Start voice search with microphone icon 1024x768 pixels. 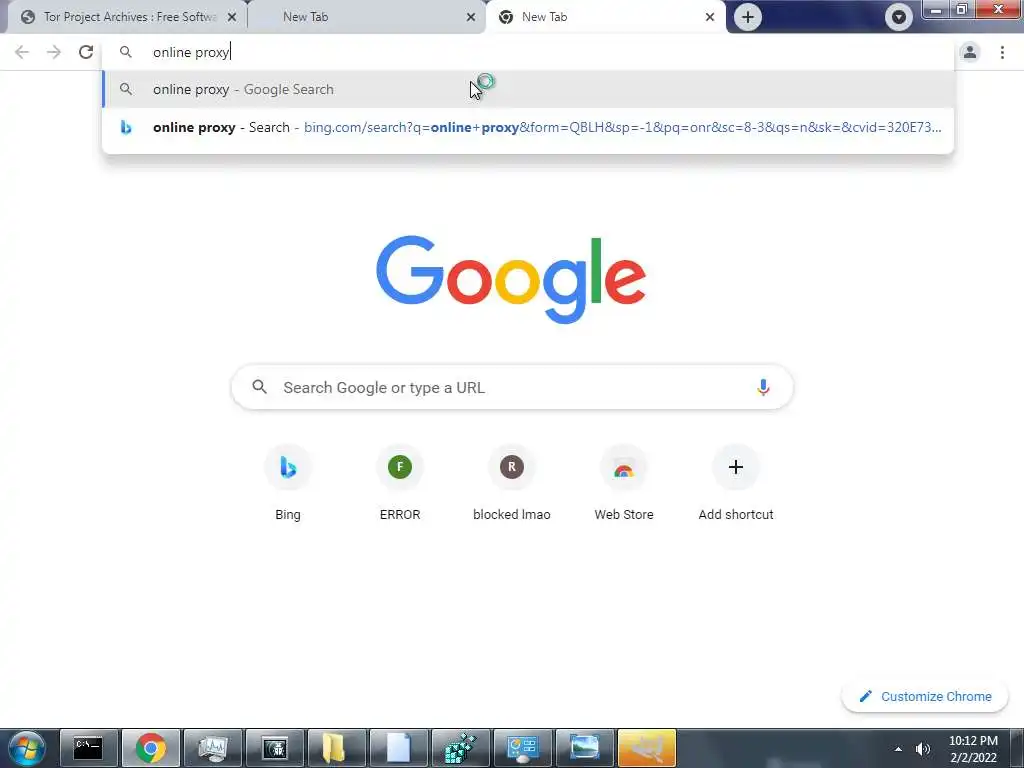763,387
